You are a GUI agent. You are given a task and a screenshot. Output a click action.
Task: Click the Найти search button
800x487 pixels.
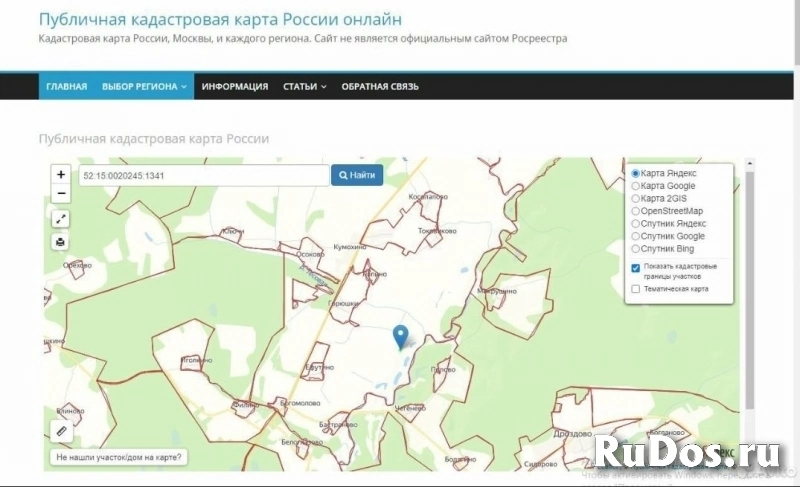click(x=357, y=175)
